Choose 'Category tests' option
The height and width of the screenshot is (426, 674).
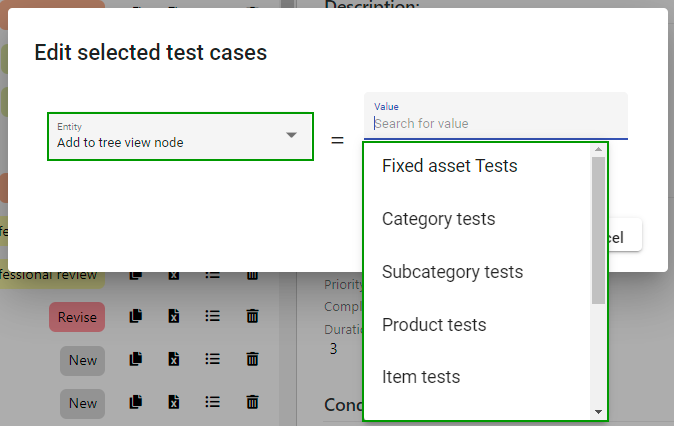point(438,219)
